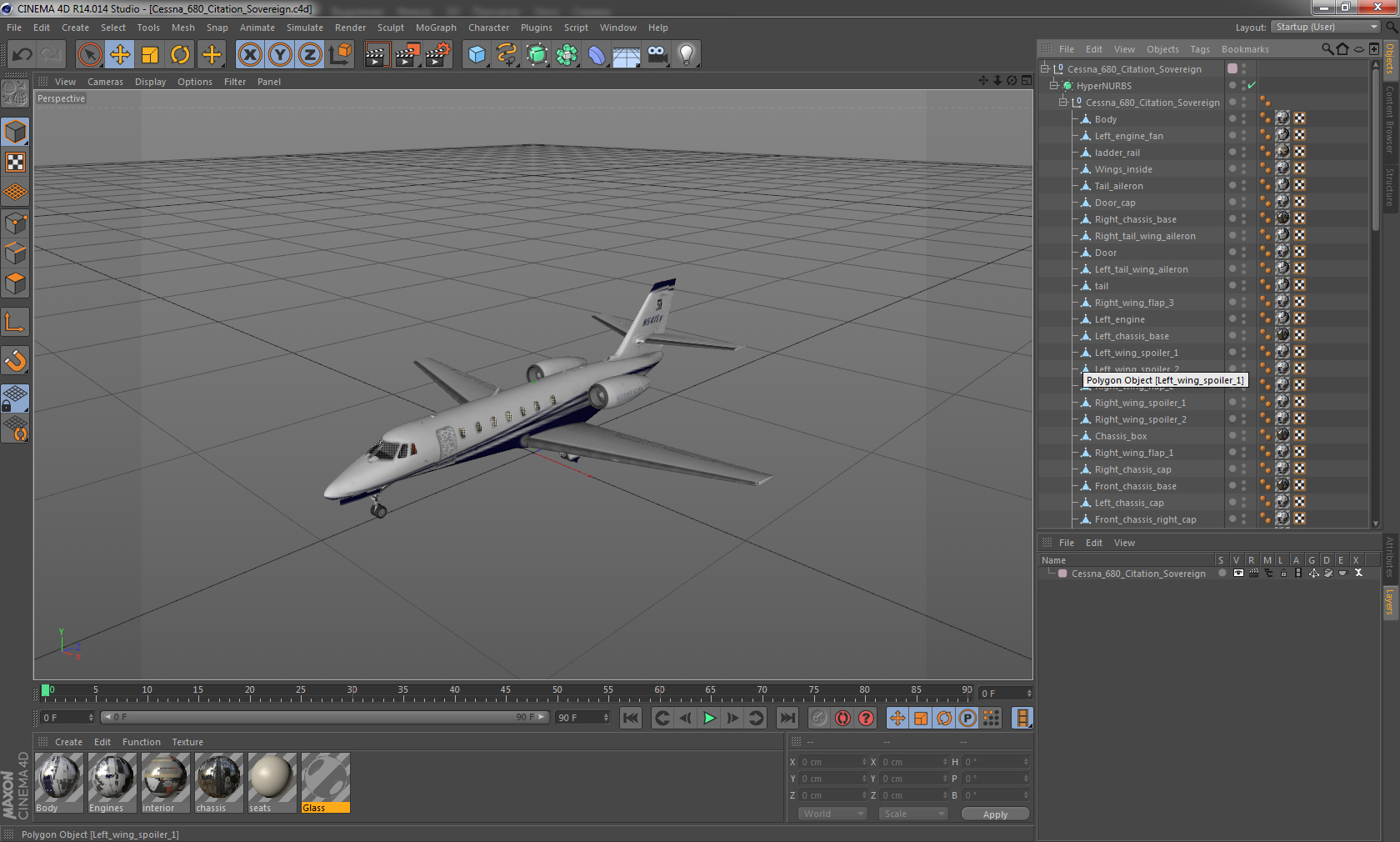Render to Picture Viewer
Screen dimensions: 1400x842
click(407, 55)
